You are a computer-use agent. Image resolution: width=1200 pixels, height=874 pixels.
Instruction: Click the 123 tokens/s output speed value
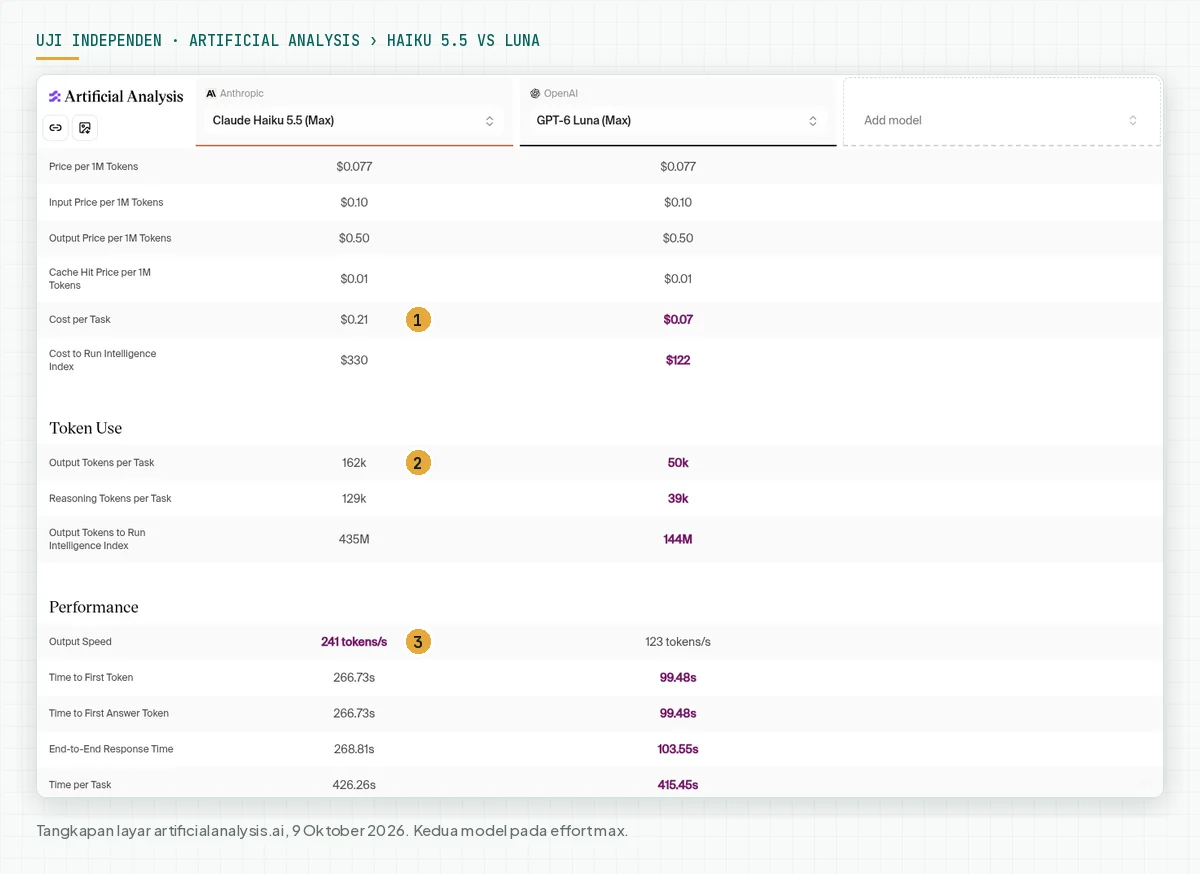(x=678, y=642)
